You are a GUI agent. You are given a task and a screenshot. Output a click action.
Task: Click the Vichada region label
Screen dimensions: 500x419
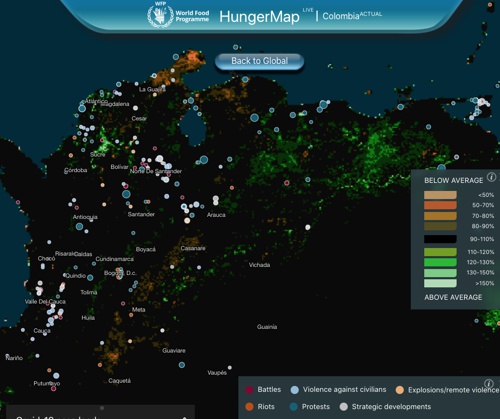(x=259, y=265)
